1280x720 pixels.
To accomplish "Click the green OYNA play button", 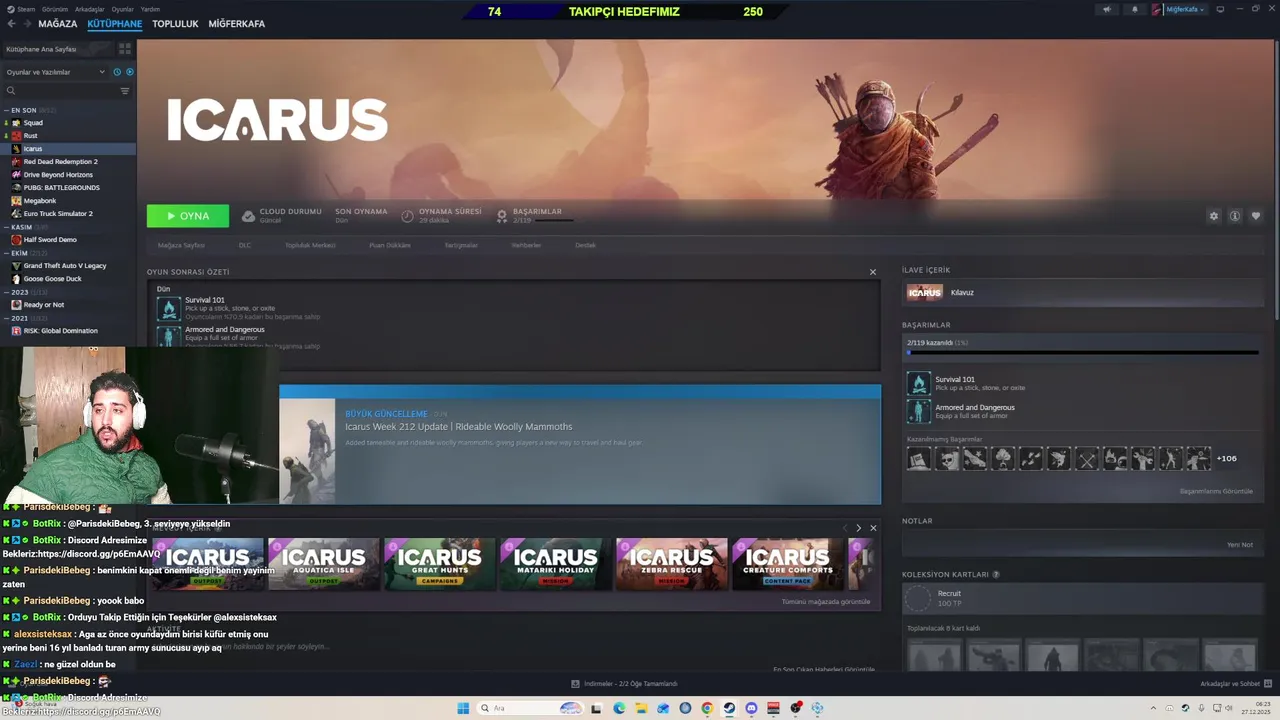I will tap(187, 216).
